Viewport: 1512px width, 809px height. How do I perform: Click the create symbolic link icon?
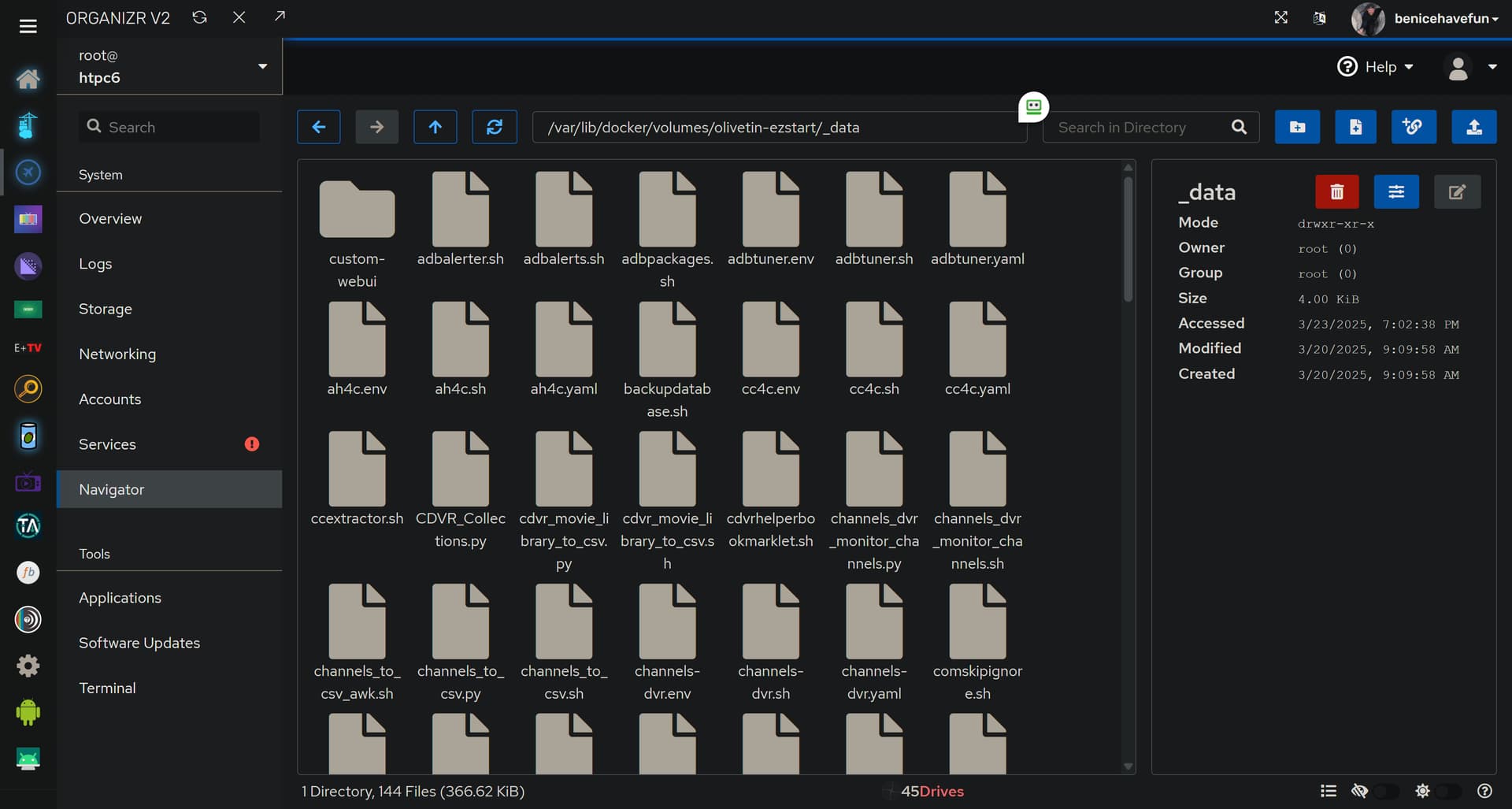1413,127
